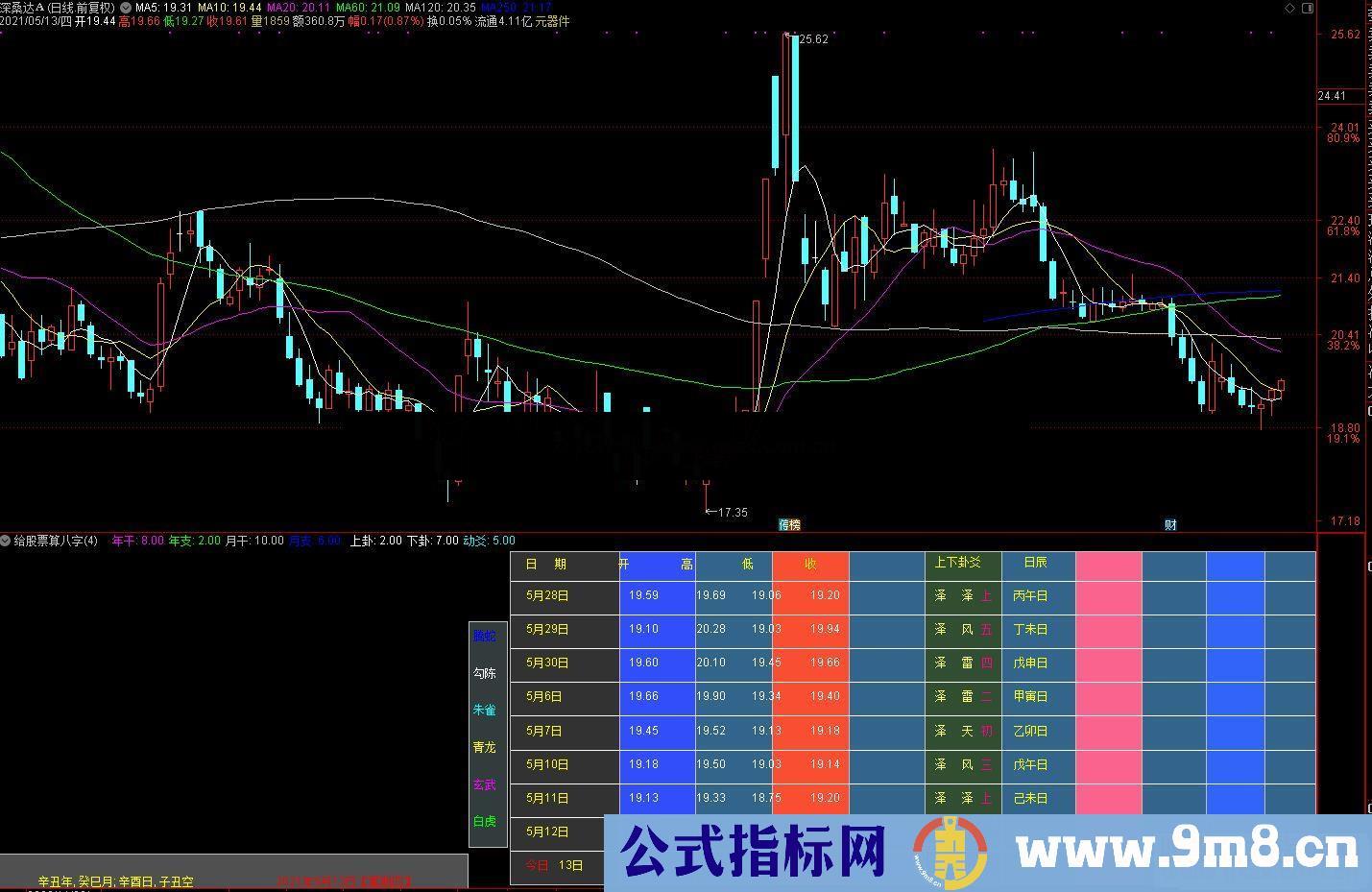This screenshot has height=892, width=1372.
Task: Click the window layout icon at top right
Action: click(1308, 8)
